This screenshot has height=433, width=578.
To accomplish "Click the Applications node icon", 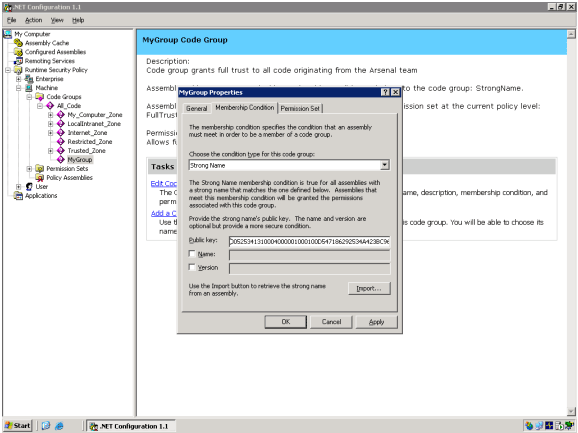I will pos(18,195).
